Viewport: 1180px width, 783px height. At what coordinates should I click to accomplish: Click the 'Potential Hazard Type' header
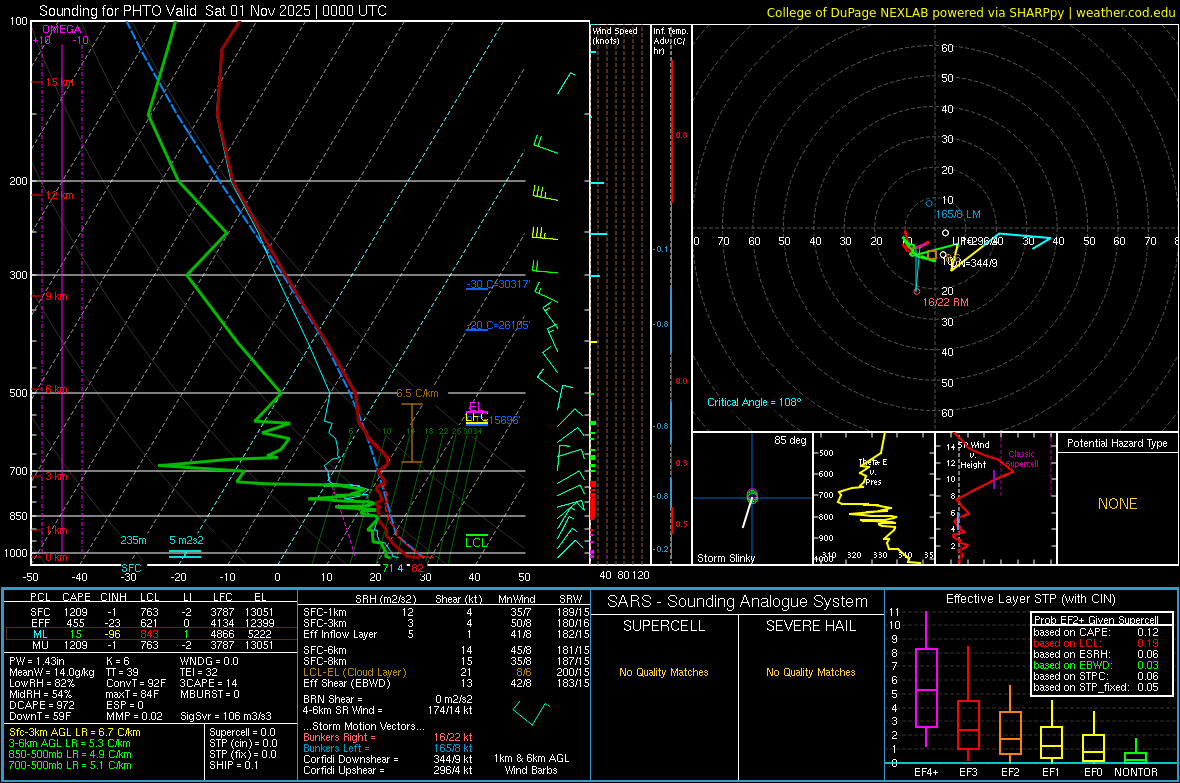[x=1117, y=443]
